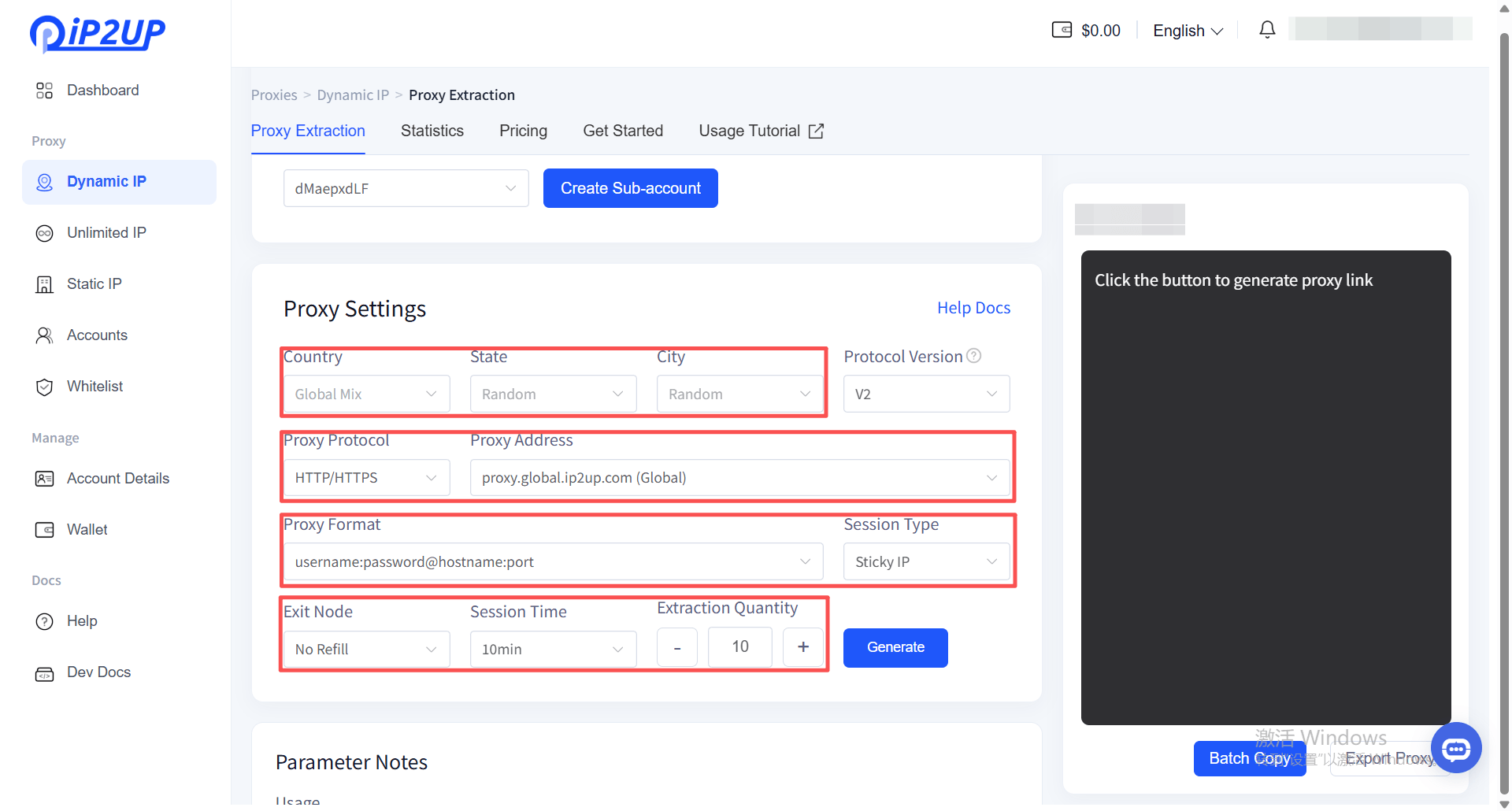Click the $0.00 balance
Image resolution: width=1512 pixels, height=811 pixels.
1100,31
